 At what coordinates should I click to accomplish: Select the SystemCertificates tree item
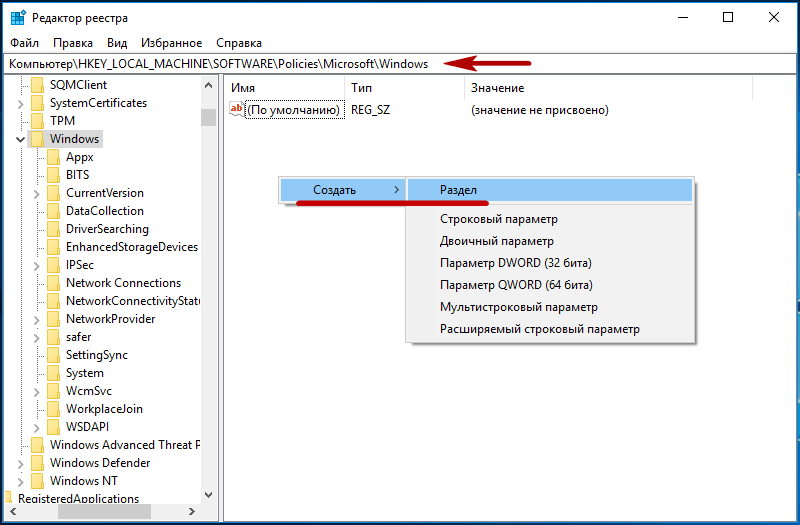coord(98,103)
